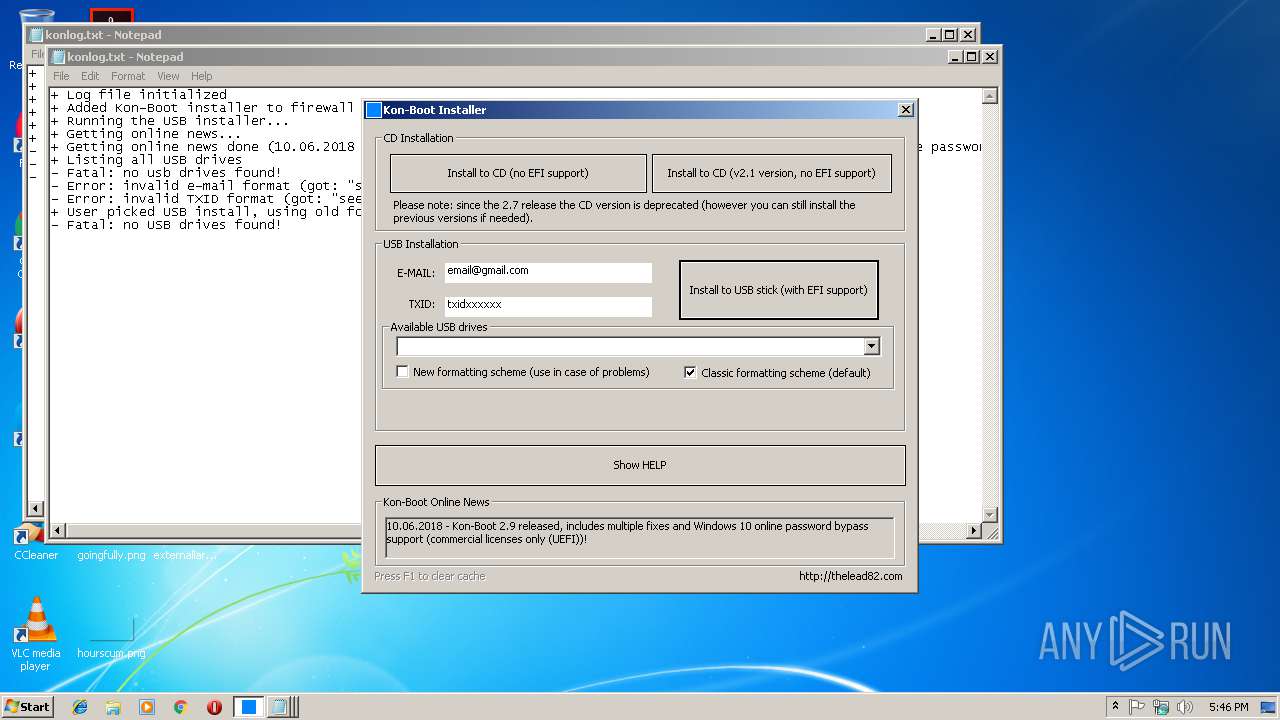This screenshot has width=1280, height=720.
Task: Click the Action Center flag tray icon
Action: pyautogui.click(x=1137, y=707)
